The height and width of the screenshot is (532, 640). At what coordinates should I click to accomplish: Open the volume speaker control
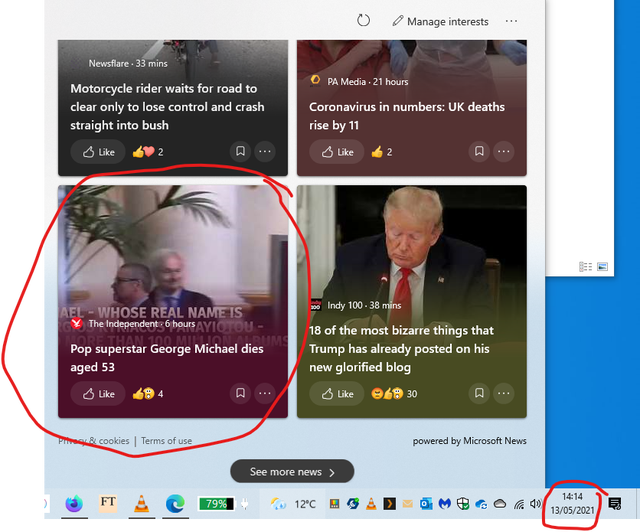point(535,504)
